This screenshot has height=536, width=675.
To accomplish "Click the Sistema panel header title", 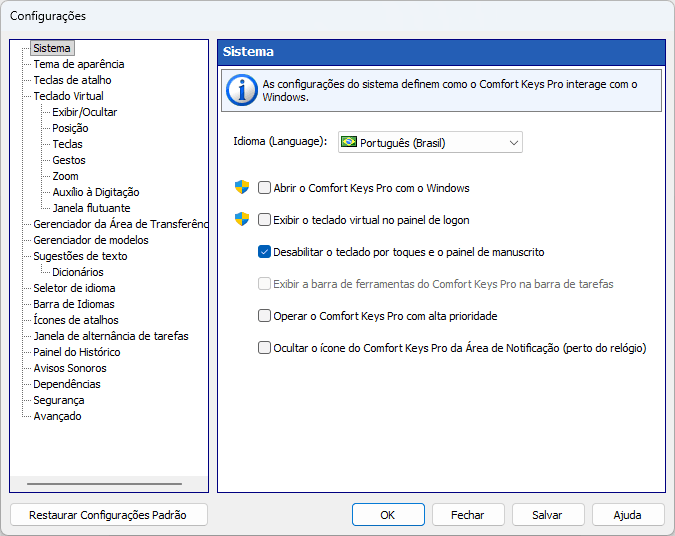I will coord(248,52).
